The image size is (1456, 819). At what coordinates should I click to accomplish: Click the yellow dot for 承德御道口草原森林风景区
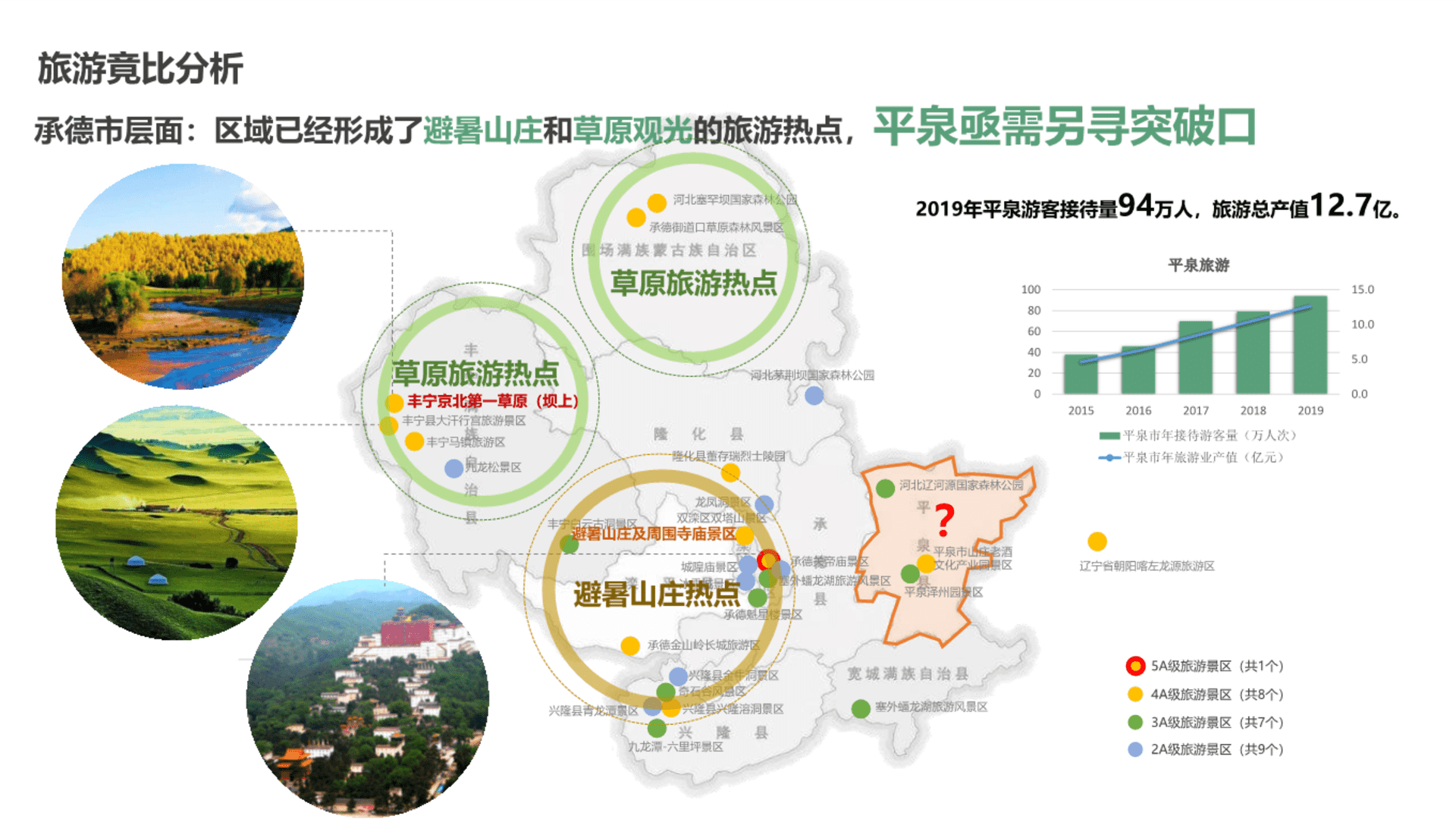click(636, 218)
